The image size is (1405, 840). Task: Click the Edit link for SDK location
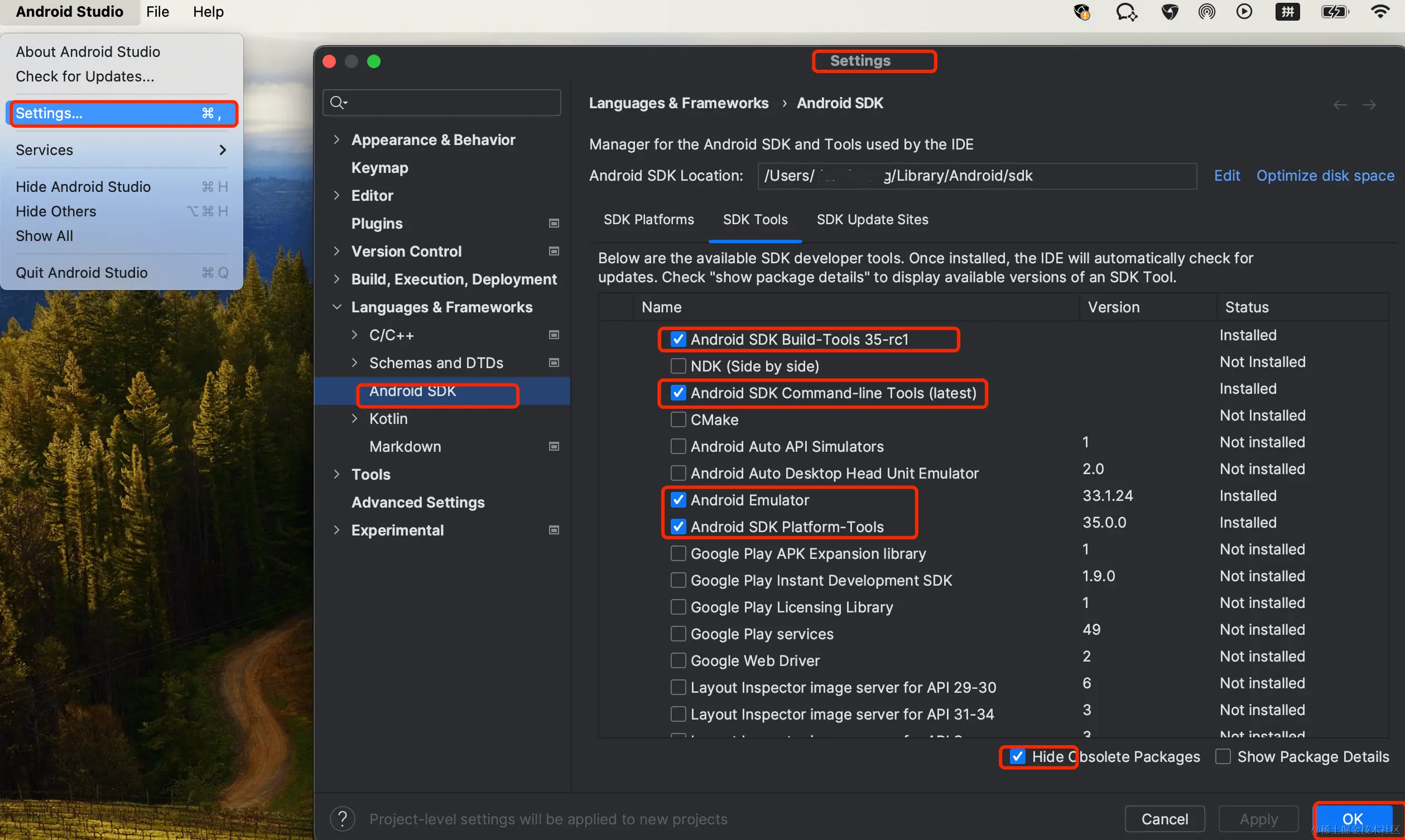pos(1226,176)
